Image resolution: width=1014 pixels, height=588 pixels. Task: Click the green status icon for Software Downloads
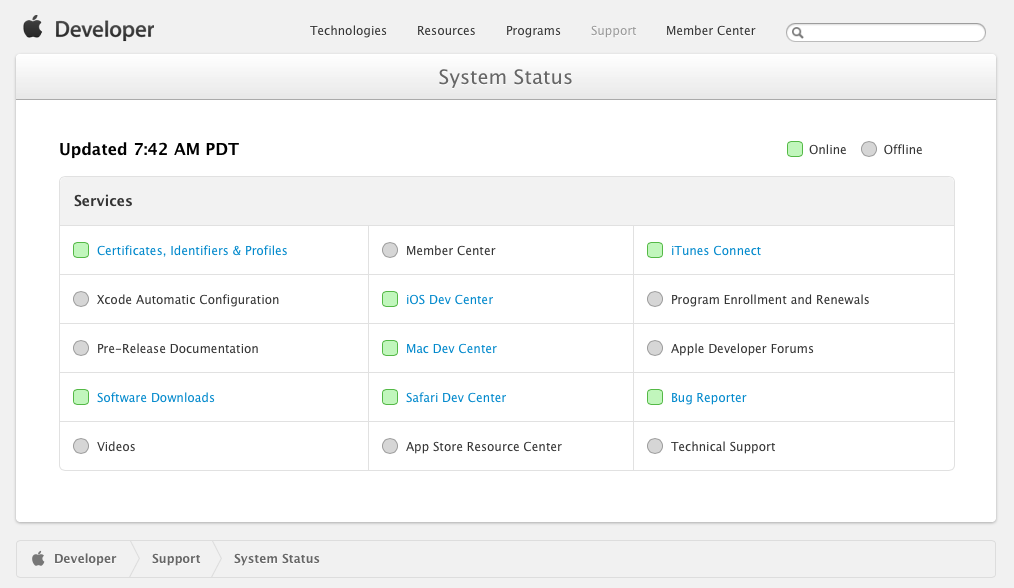coord(81,397)
